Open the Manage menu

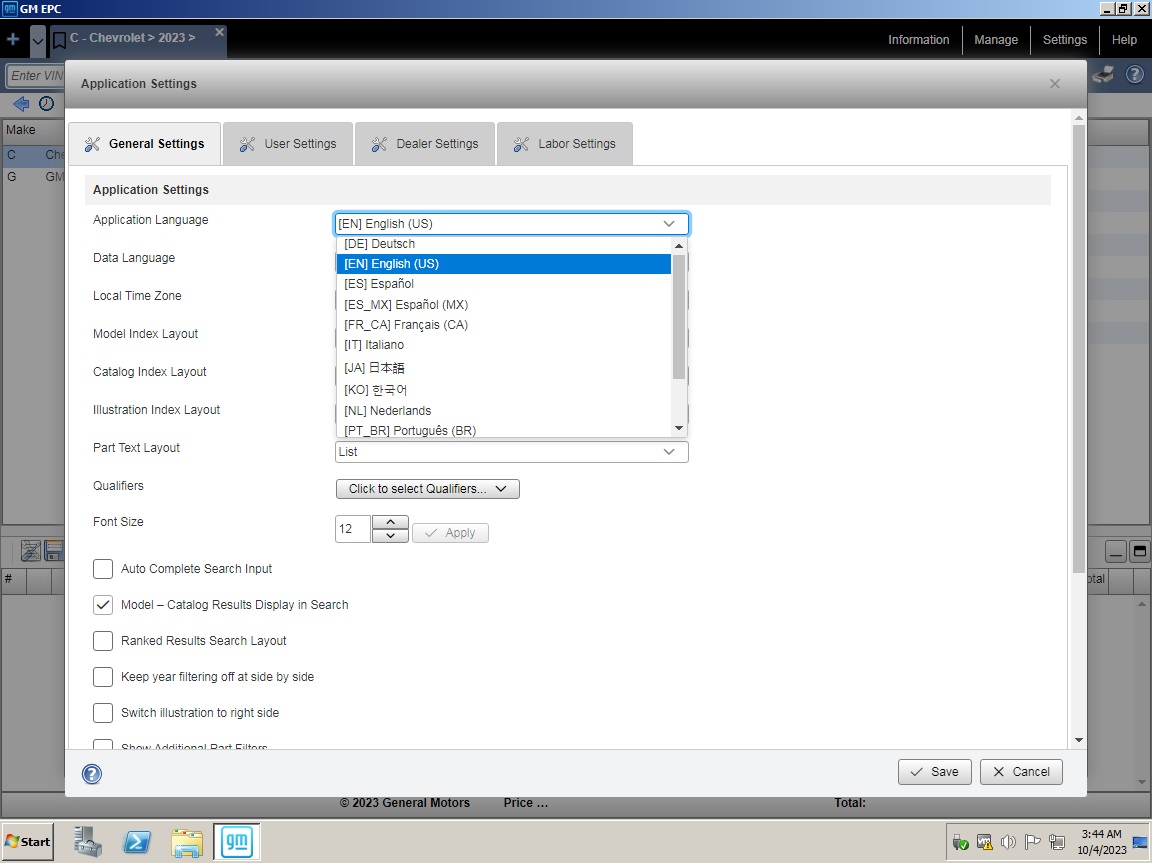996,40
